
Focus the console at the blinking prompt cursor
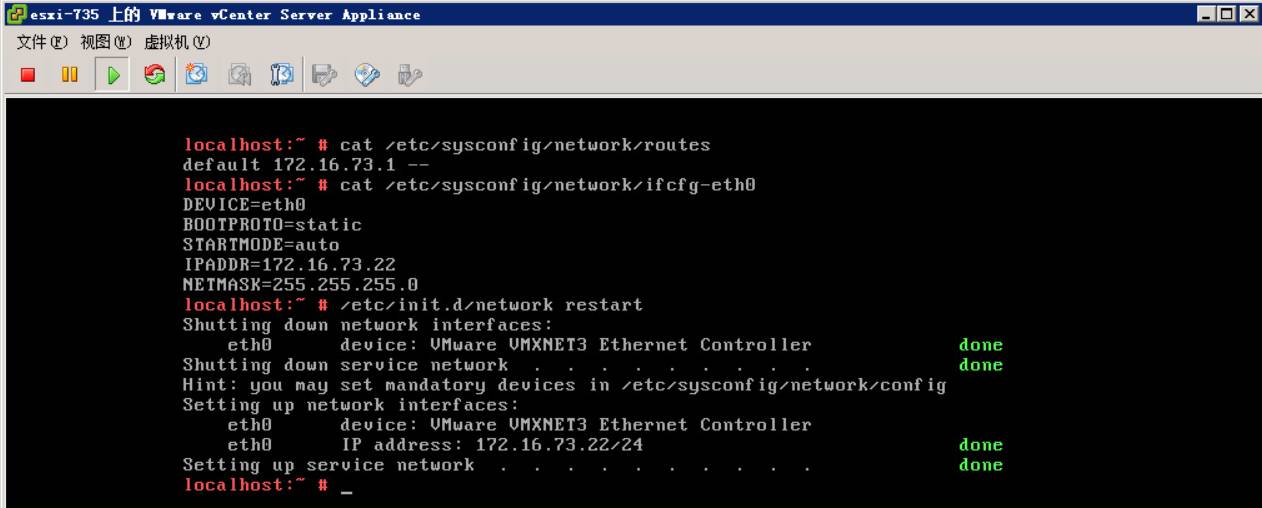coord(346,486)
